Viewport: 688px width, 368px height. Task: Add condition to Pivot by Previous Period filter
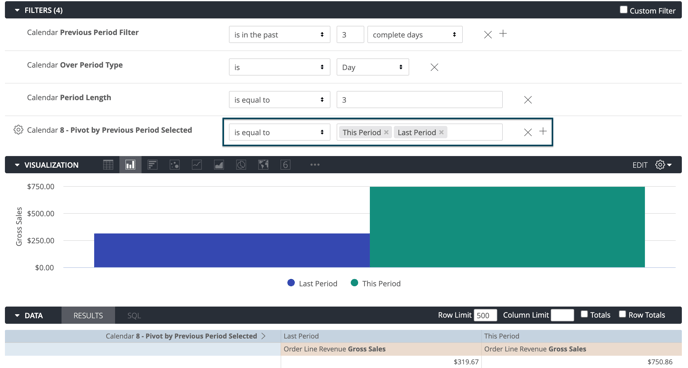543,131
